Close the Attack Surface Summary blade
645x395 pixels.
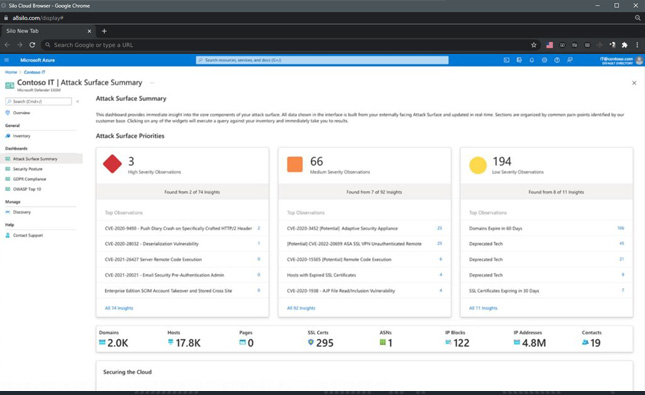click(x=634, y=83)
